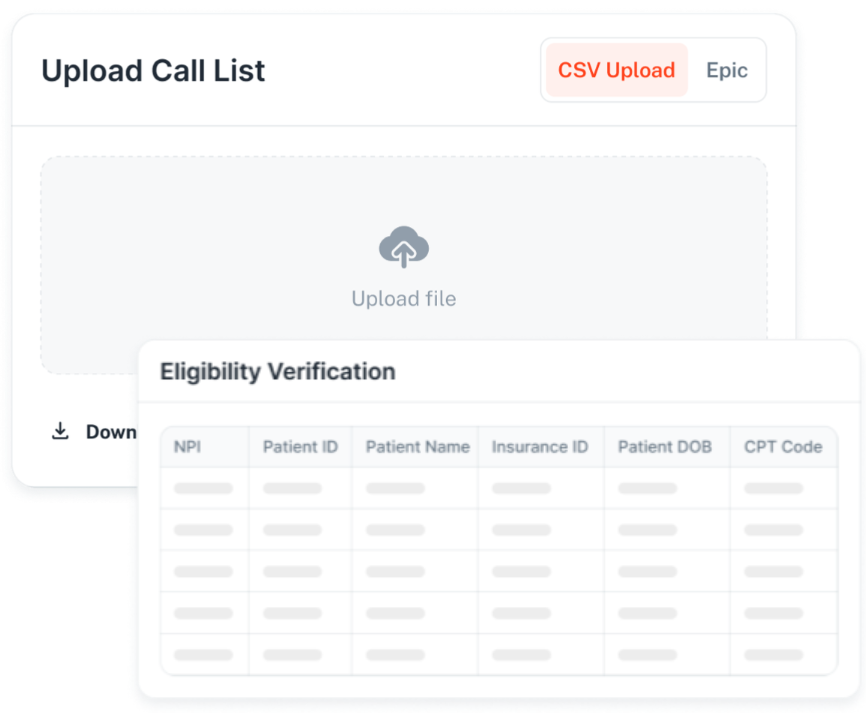Select the Patient Name column header
The image size is (866, 713).
click(418, 447)
